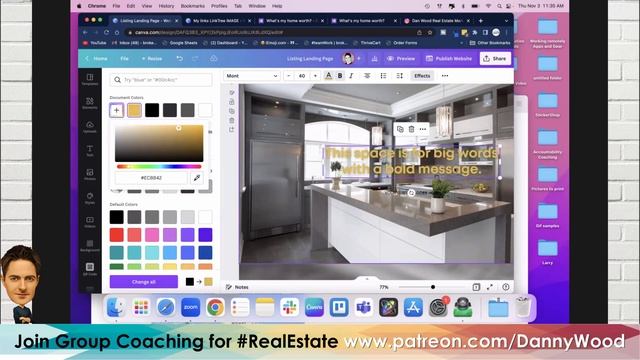Enter fullscreen presentation mode
Screen dimensions: 640x360
click(x=490, y=287)
